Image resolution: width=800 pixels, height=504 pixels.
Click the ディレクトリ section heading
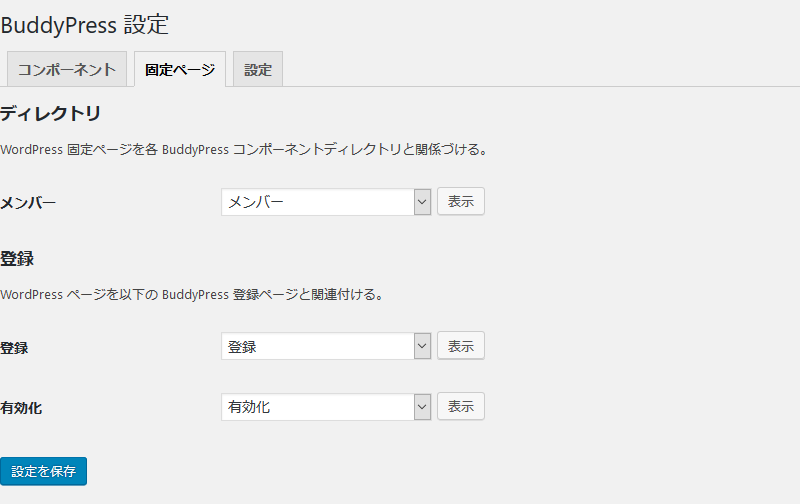pos(51,113)
